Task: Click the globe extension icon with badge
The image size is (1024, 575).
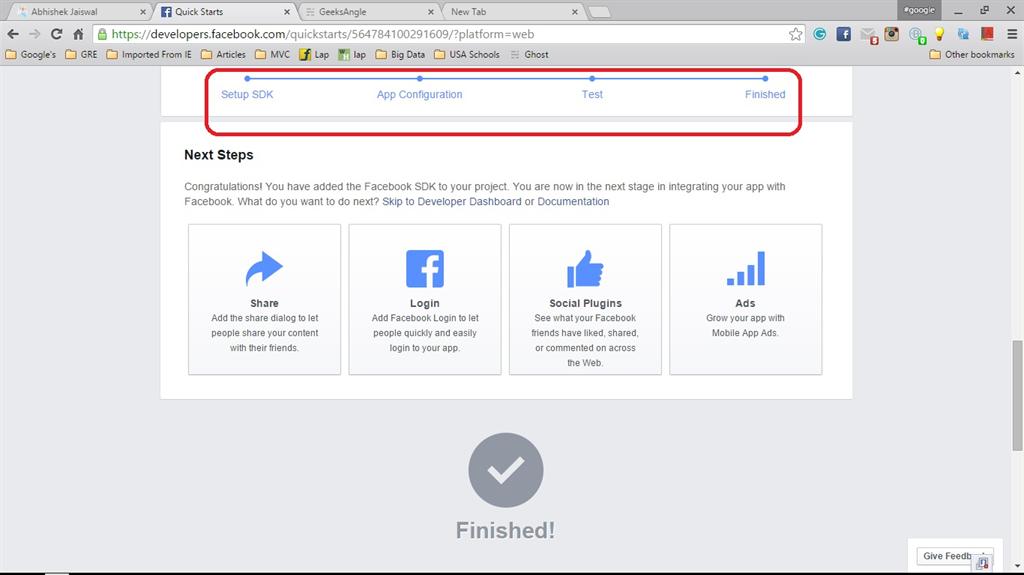Action: pos(916,35)
